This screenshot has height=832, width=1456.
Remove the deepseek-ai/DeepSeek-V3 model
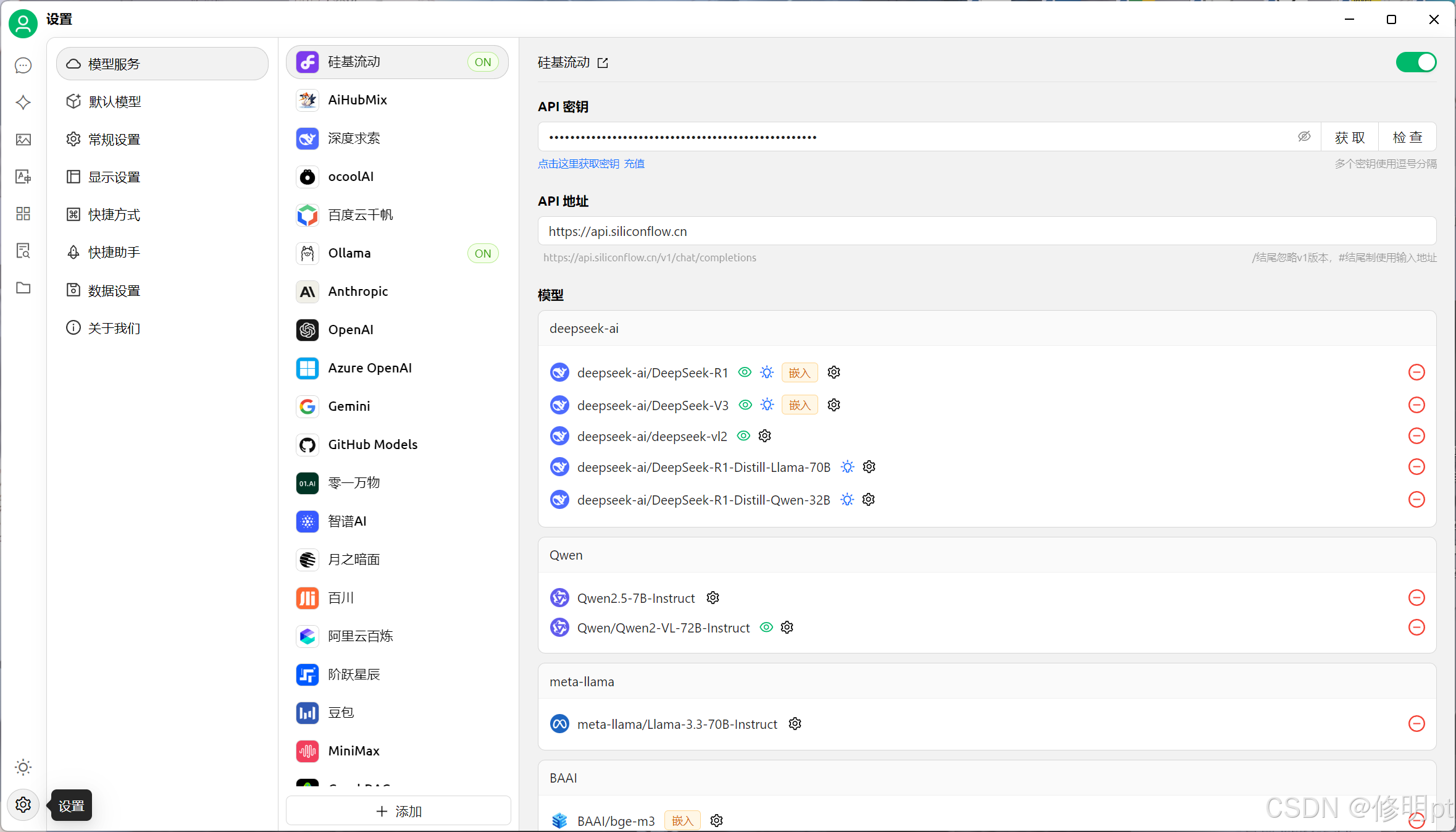[x=1416, y=405]
